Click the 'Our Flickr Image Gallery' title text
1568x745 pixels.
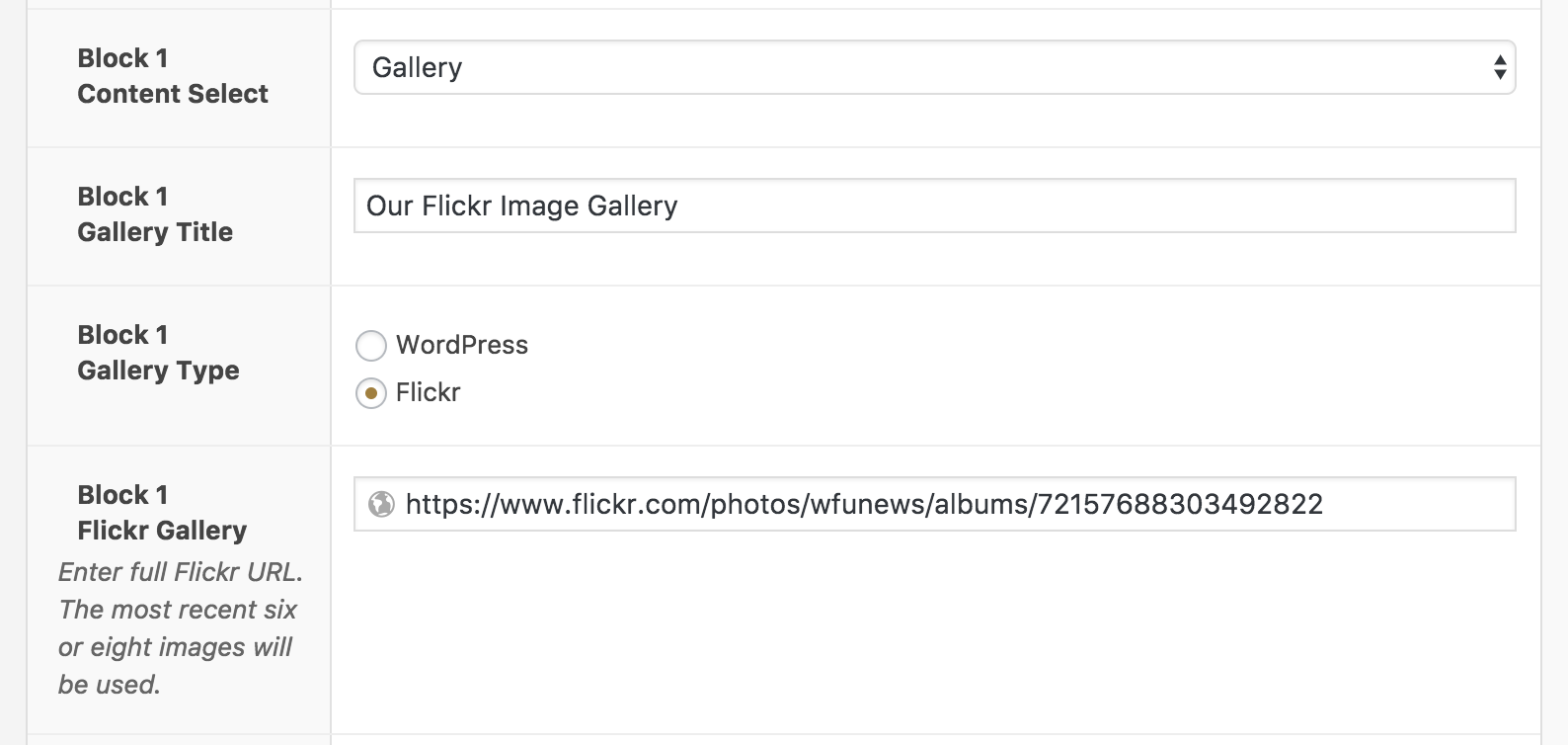(522, 206)
